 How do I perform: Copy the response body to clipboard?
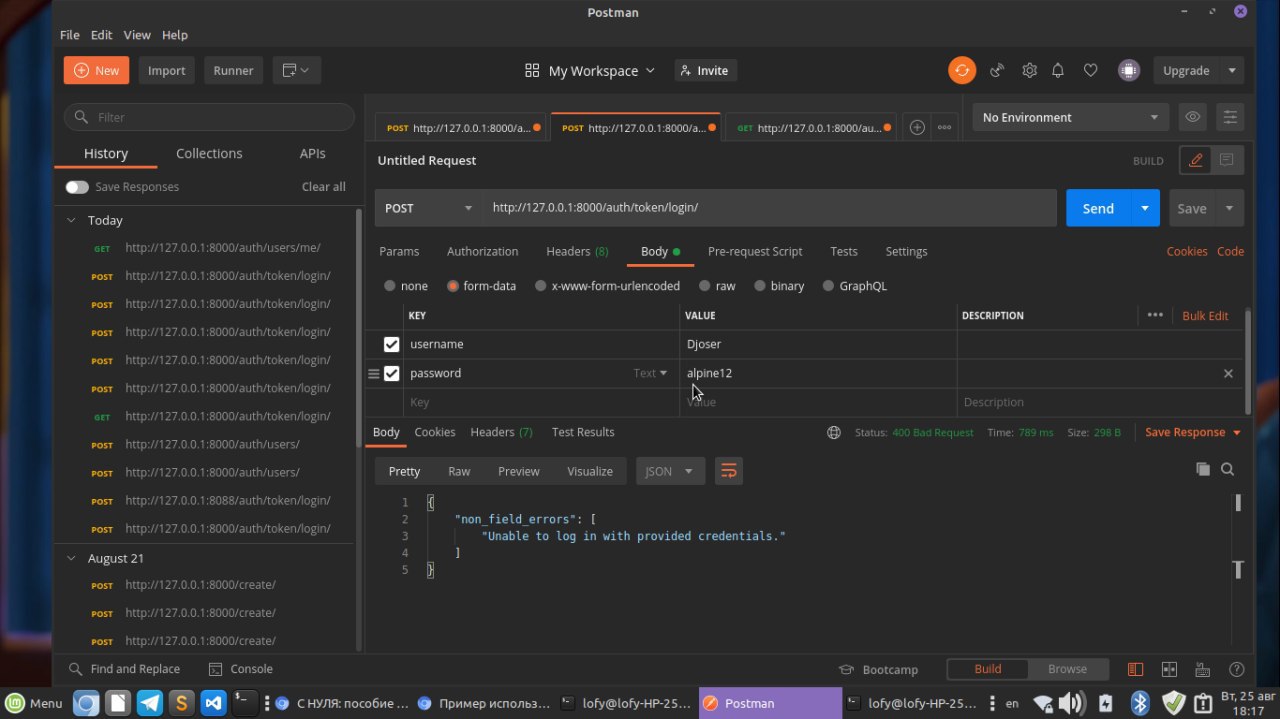pyautogui.click(x=1203, y=469)
